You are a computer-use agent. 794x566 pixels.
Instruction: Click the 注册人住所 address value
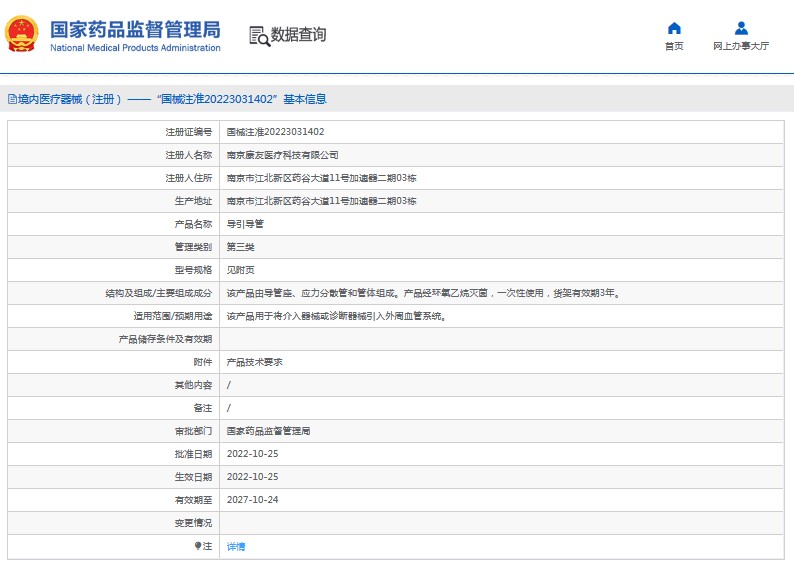(322, 178)
